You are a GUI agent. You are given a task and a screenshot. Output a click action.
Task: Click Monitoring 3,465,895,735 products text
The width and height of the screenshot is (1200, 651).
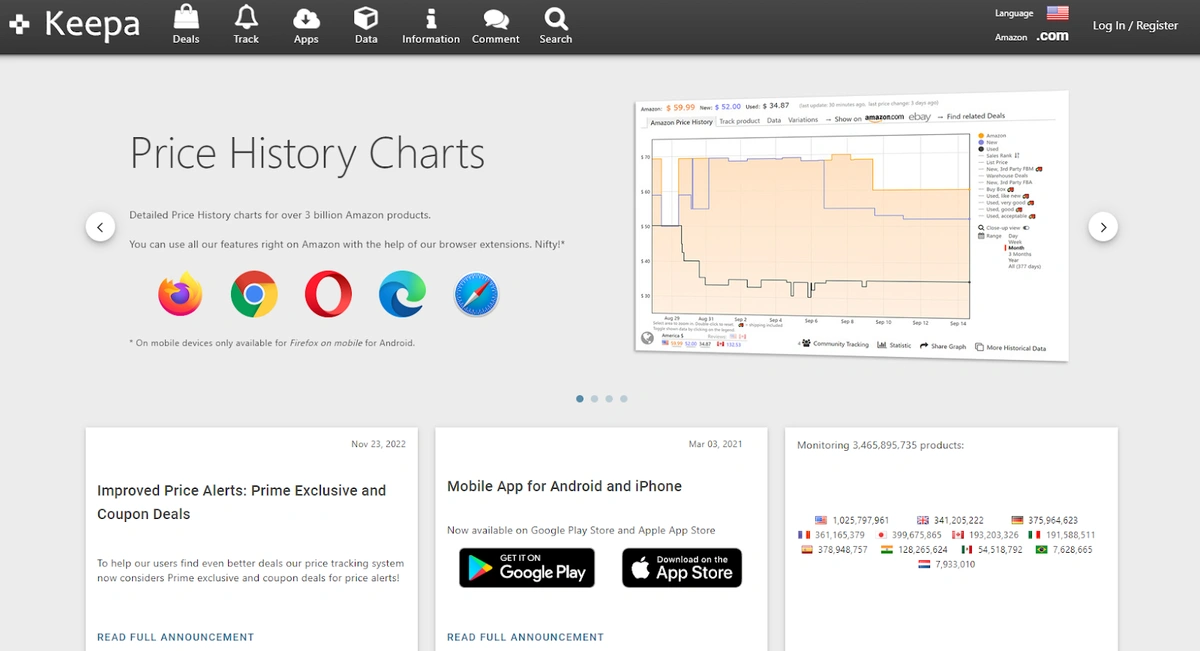[x=880, y=445]
